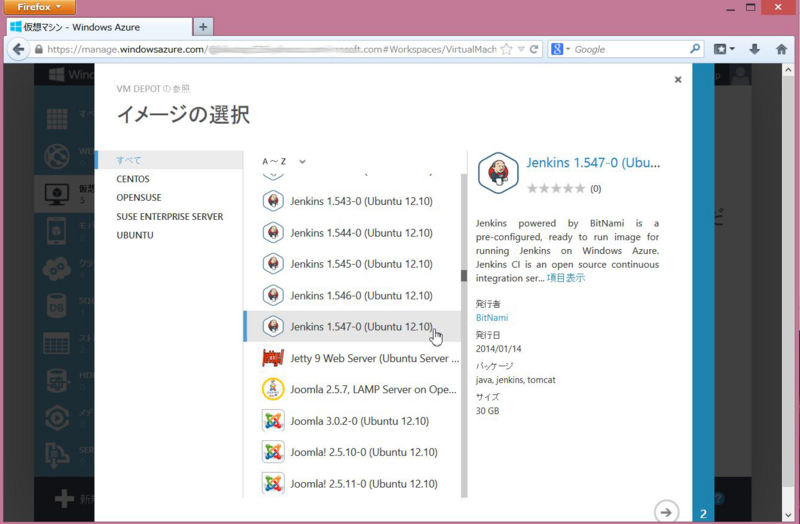This screenshot has width=800, height=524.
Task: Select the すべて category filter
Action: point(169,160)
